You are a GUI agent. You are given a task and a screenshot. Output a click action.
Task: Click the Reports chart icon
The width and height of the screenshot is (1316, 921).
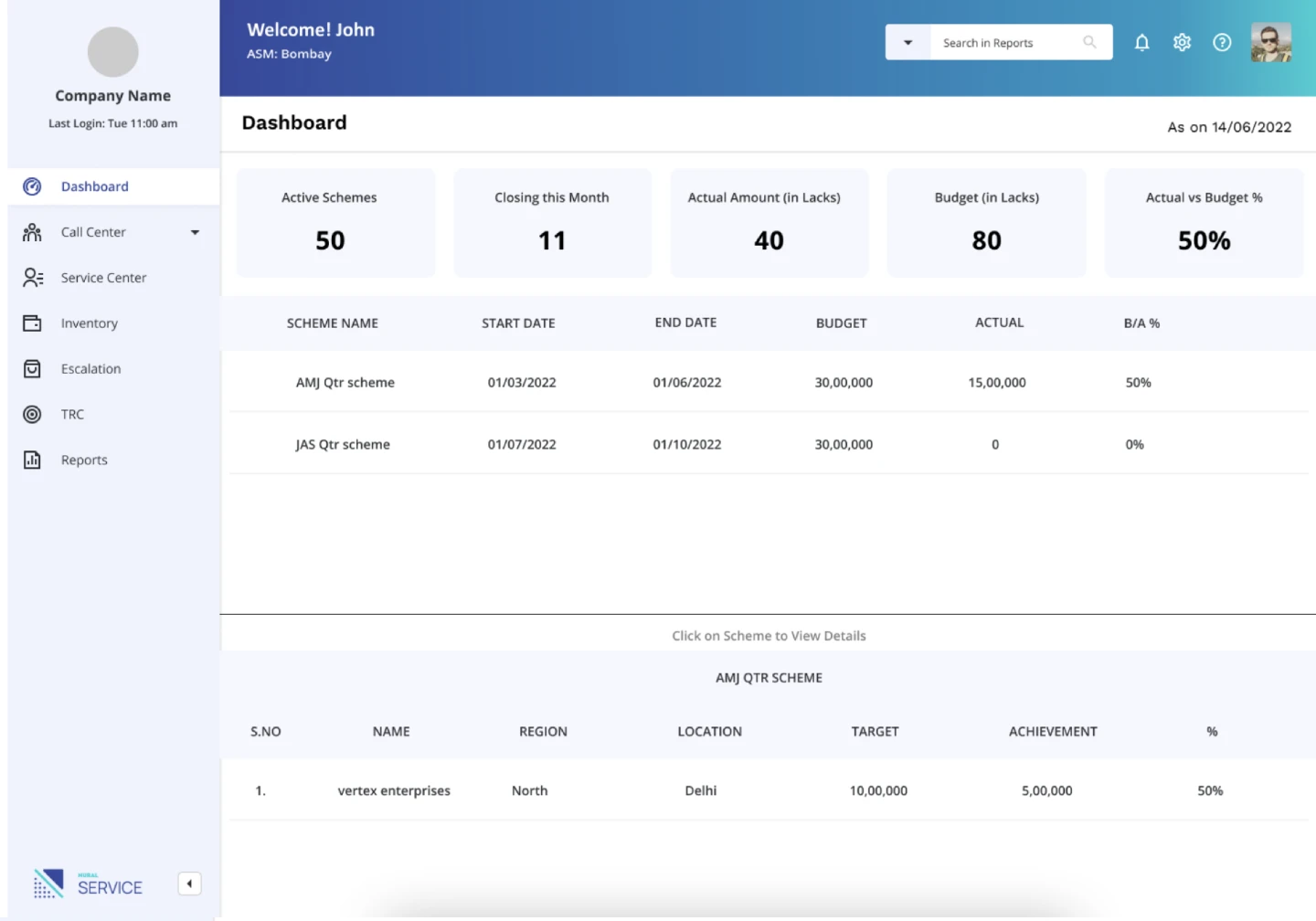click(x=32, y=460)
